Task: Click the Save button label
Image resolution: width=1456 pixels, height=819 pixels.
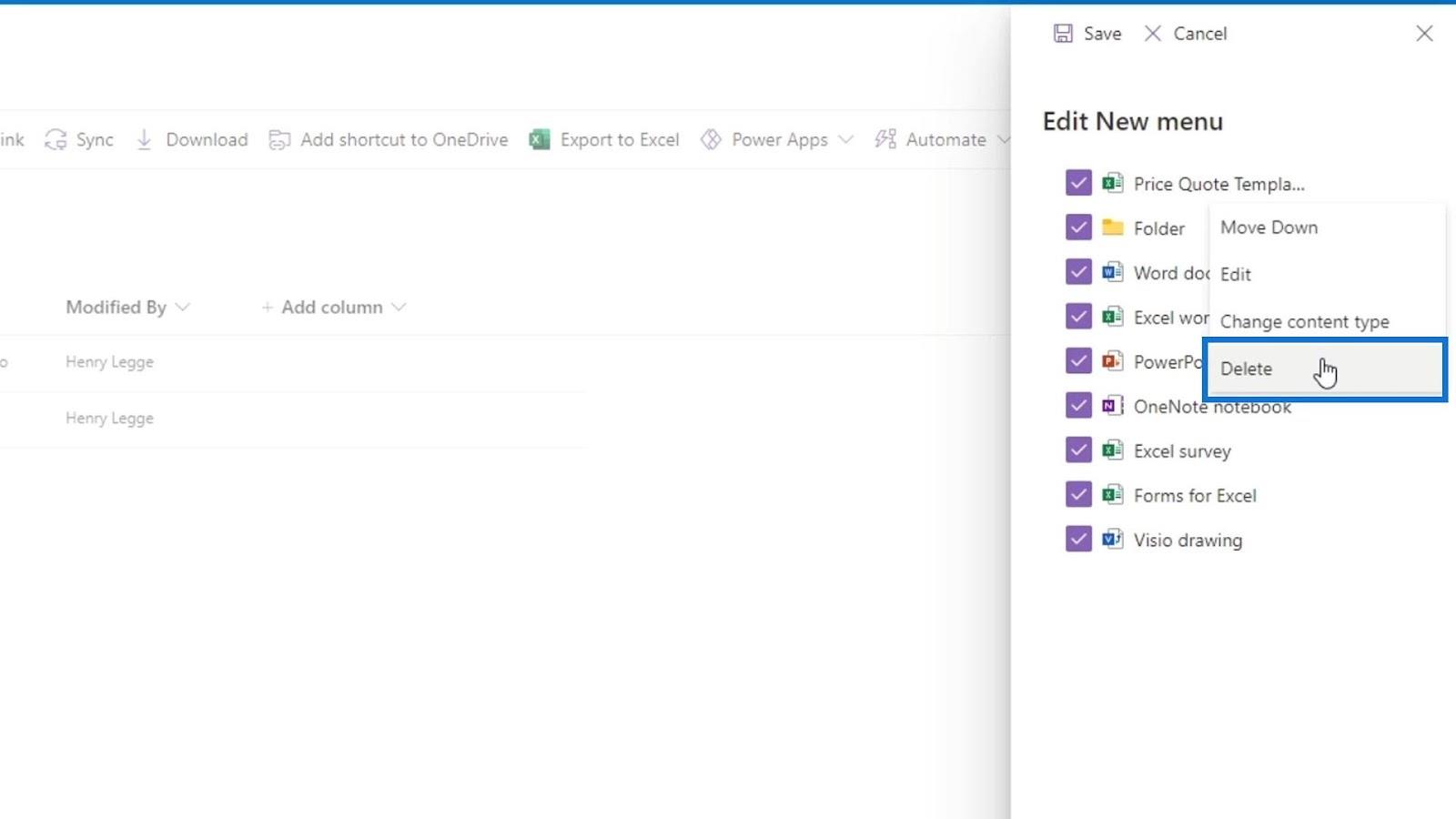Action: [x=1102, y=34]
